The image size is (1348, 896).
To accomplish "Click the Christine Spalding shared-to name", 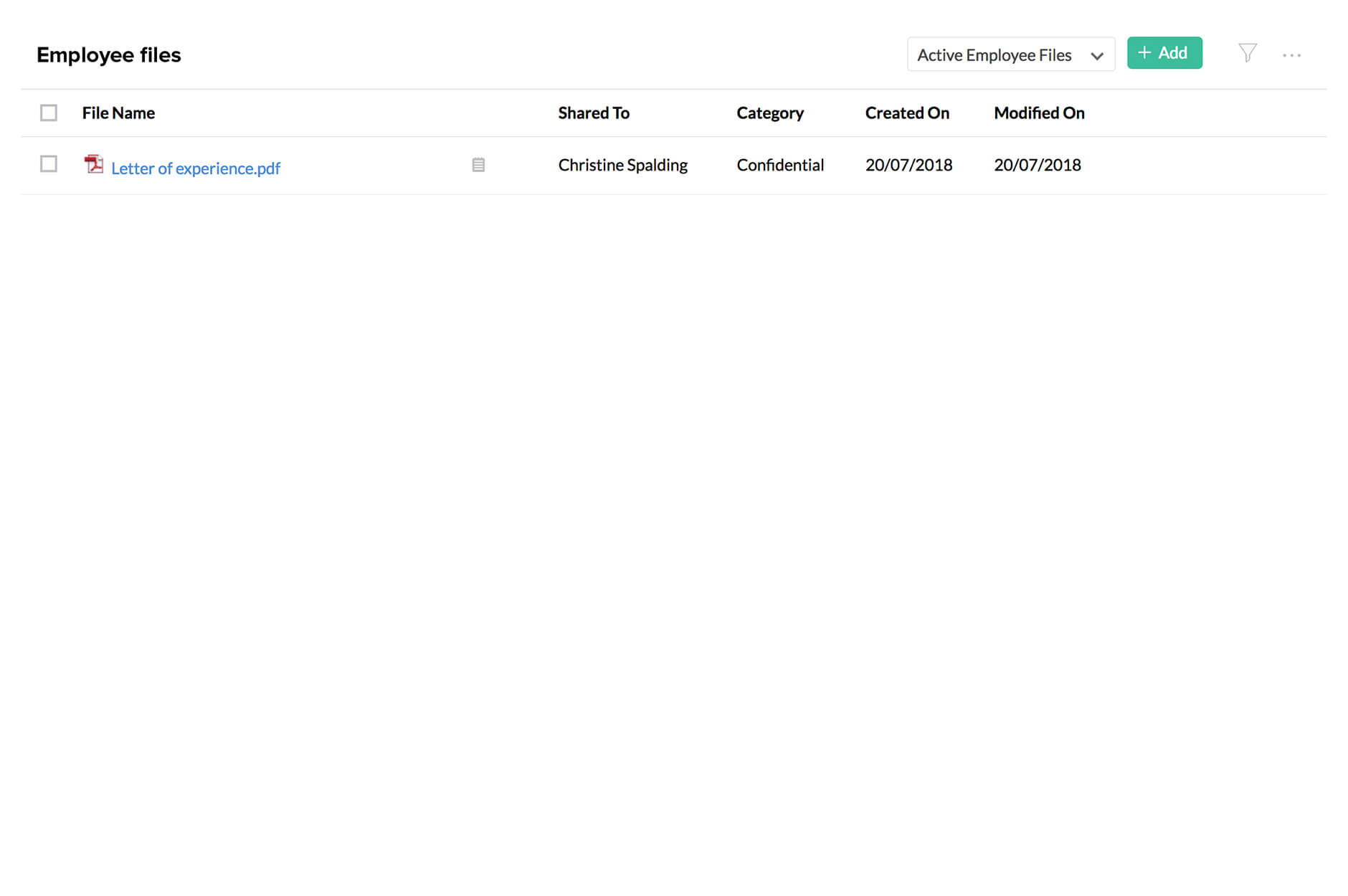I will (622, 165).
